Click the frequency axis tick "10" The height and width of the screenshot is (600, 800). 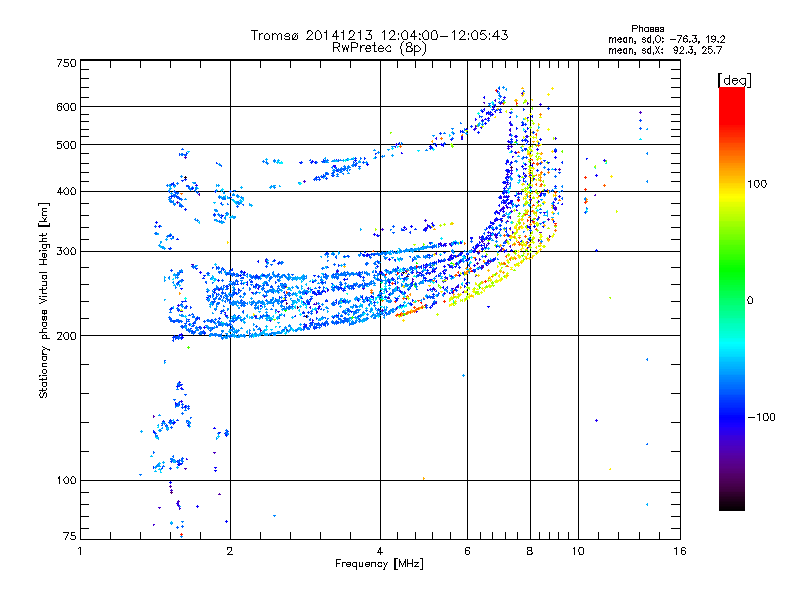pyautogui.click(x=578, y=551)
